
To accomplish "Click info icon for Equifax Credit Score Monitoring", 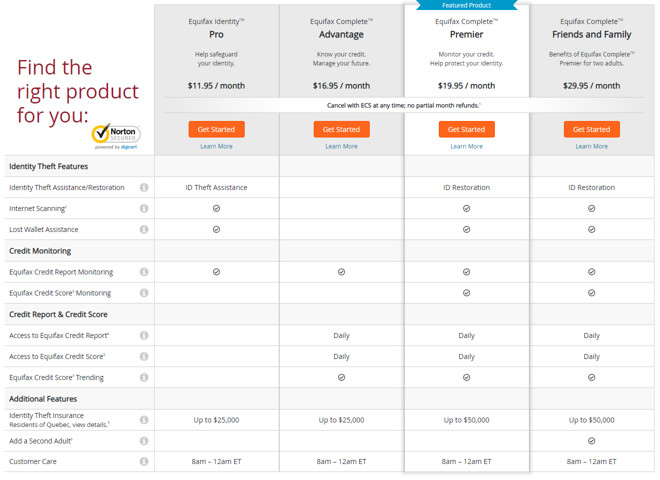I will 144,293.
